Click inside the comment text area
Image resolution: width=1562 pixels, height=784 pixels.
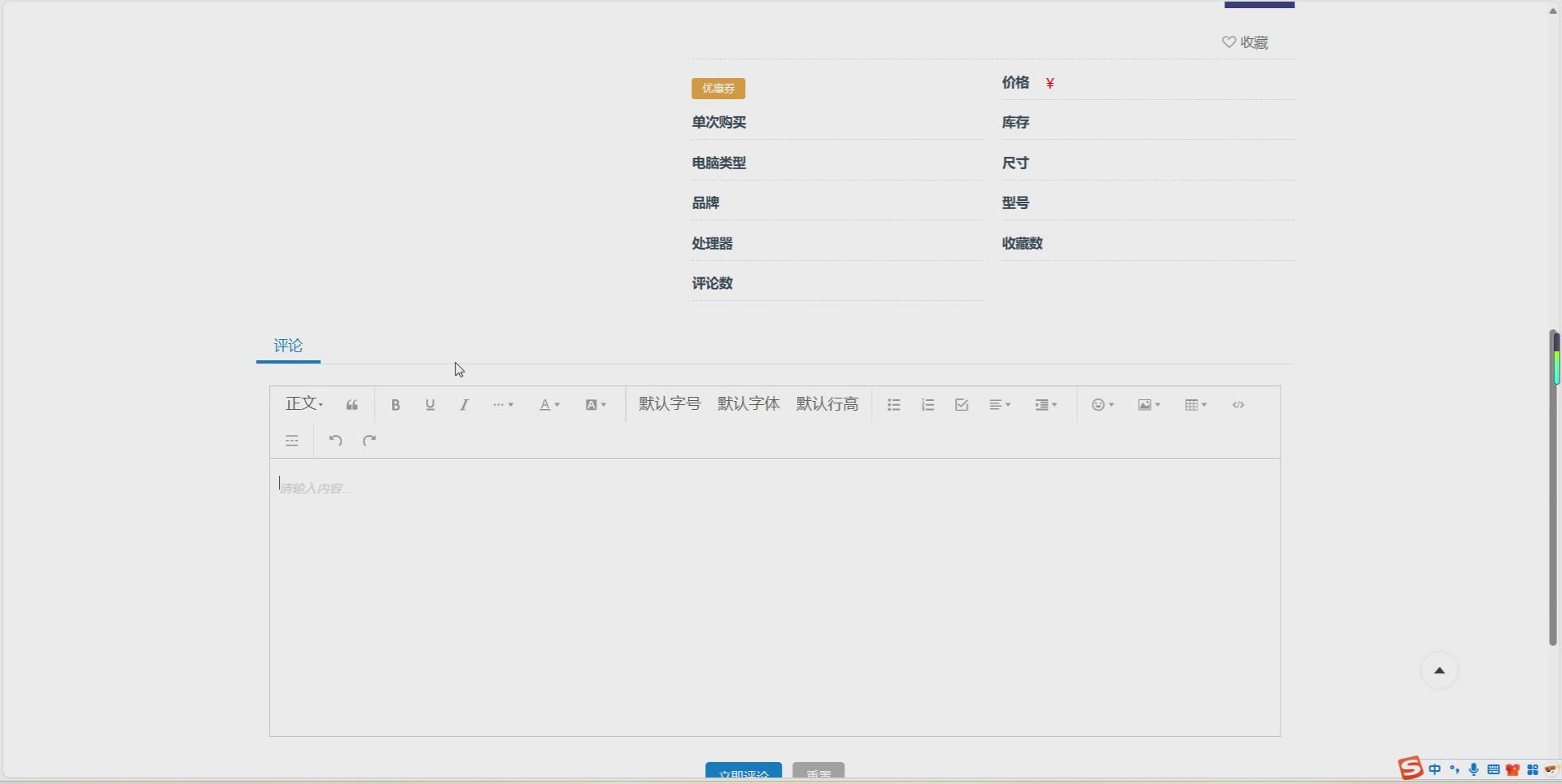[x=774, y=597]
